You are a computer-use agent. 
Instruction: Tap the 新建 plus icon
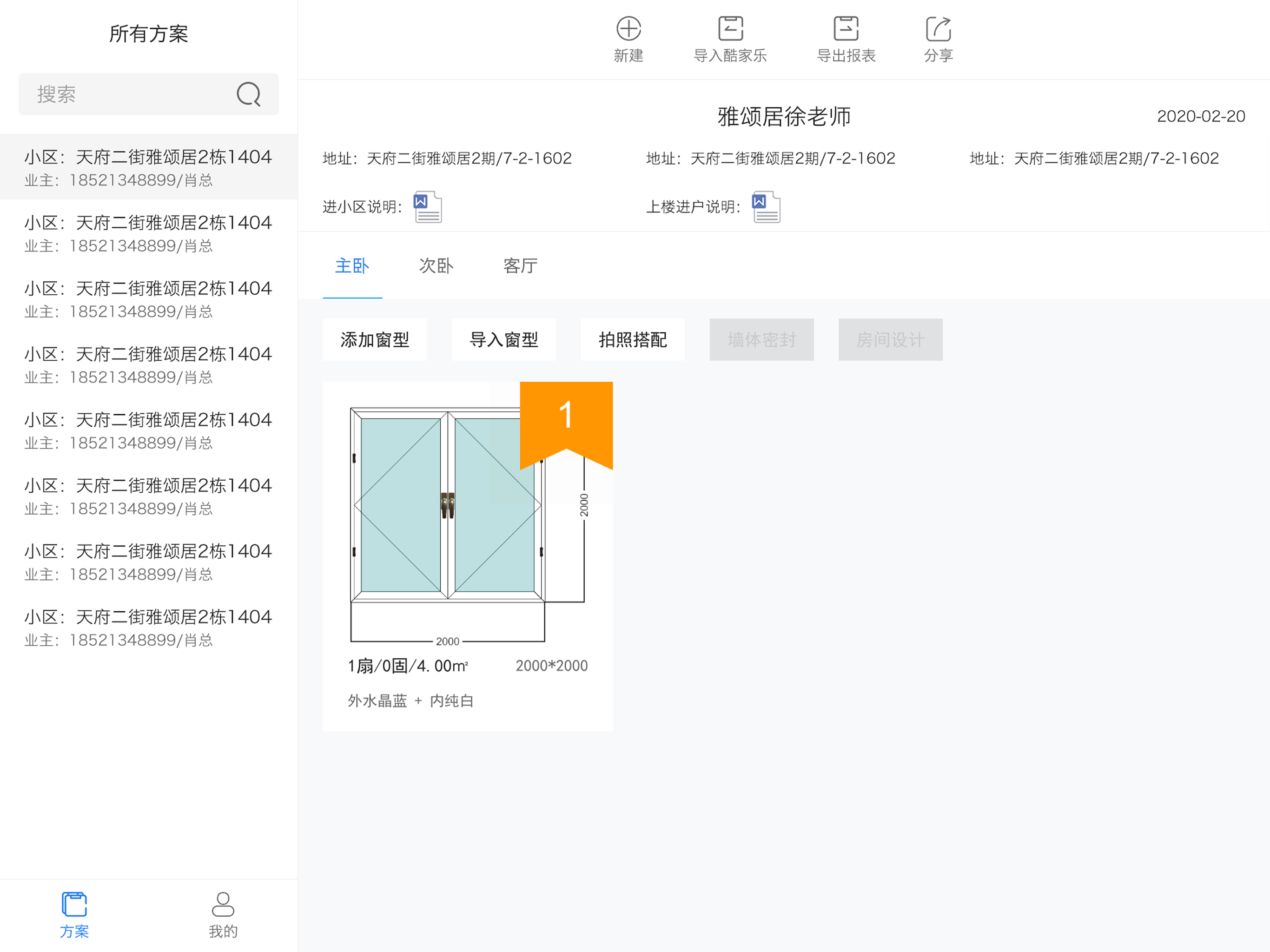click(628, 29)
